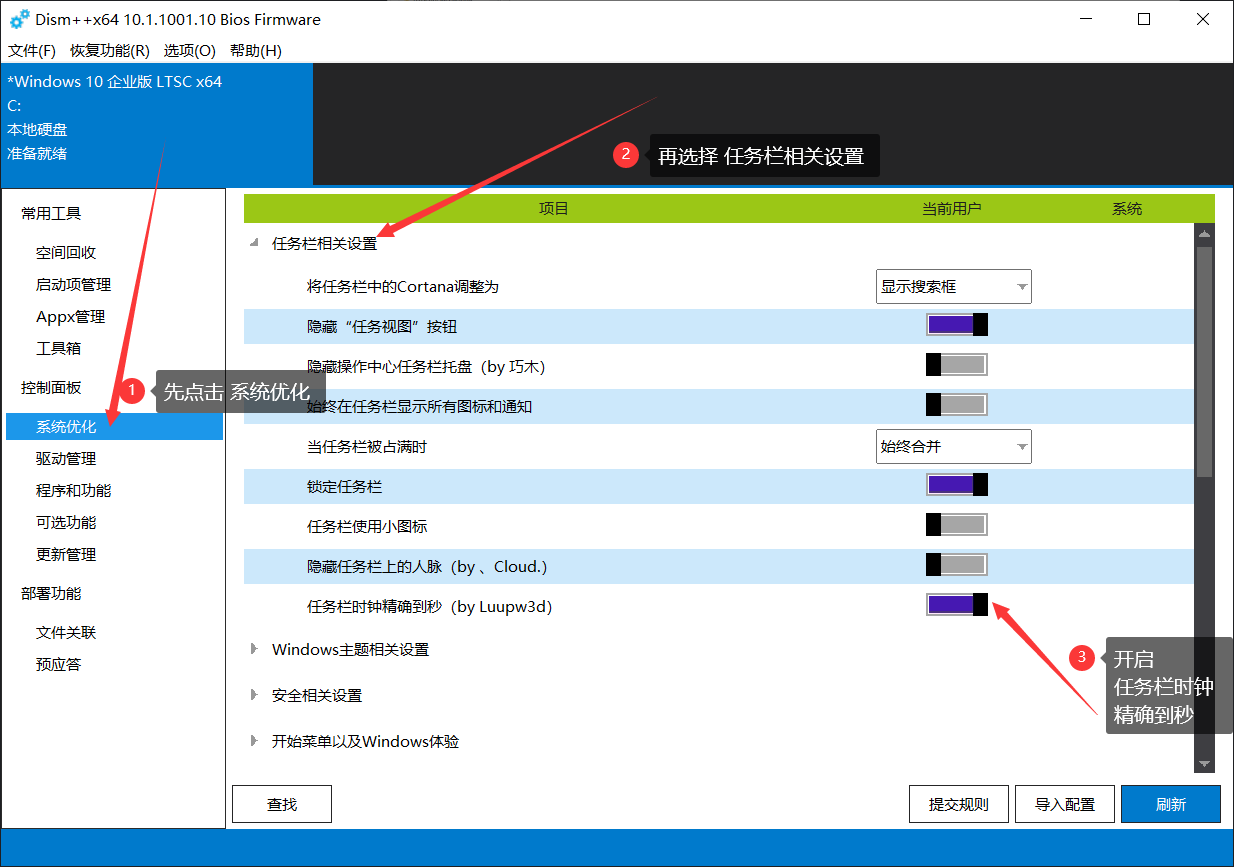The height and width of the screenshot is (867, 1234).
Task: Click the 提交规则 button
Action: point(959,804)
